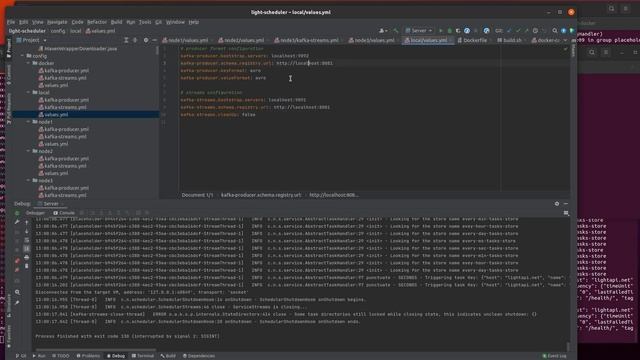
Task: Collapse the config folder
Action: click(x=22, y=56)
